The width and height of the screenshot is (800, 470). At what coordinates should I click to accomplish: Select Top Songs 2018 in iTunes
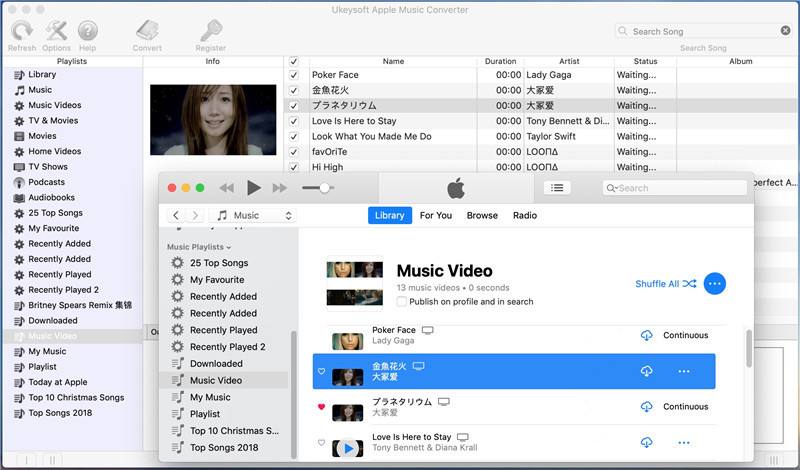(x=224, y=448)
